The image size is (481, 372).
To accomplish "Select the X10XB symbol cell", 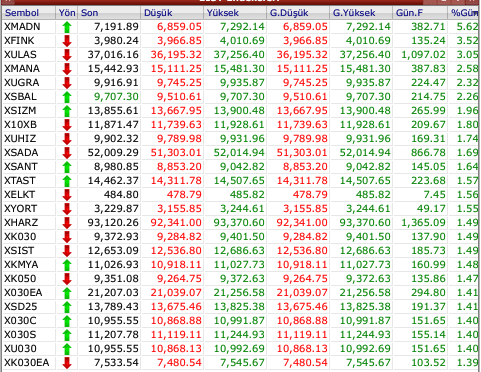I will (x=29, y=125).
